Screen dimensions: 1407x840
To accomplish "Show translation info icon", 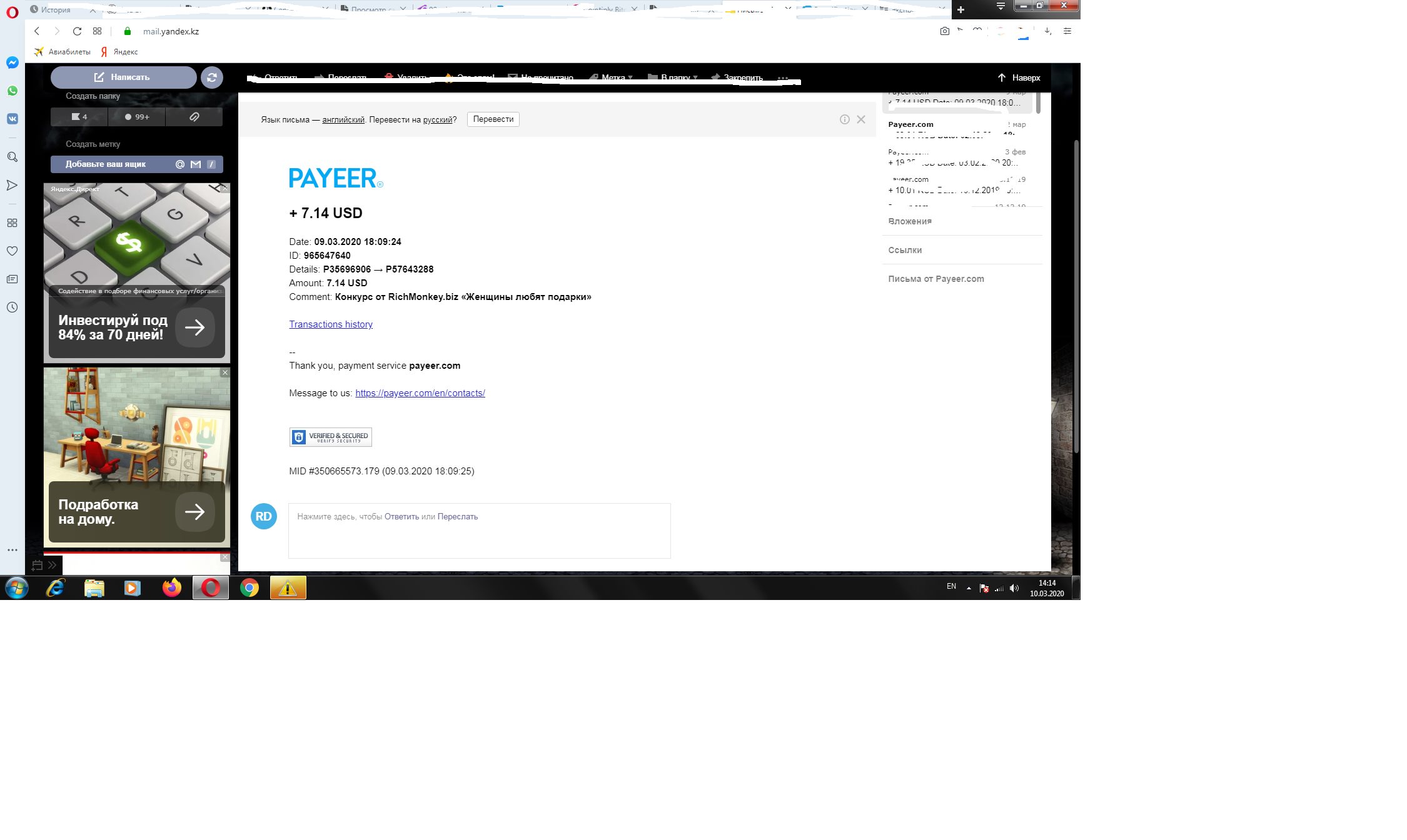I will coord(844,119).
